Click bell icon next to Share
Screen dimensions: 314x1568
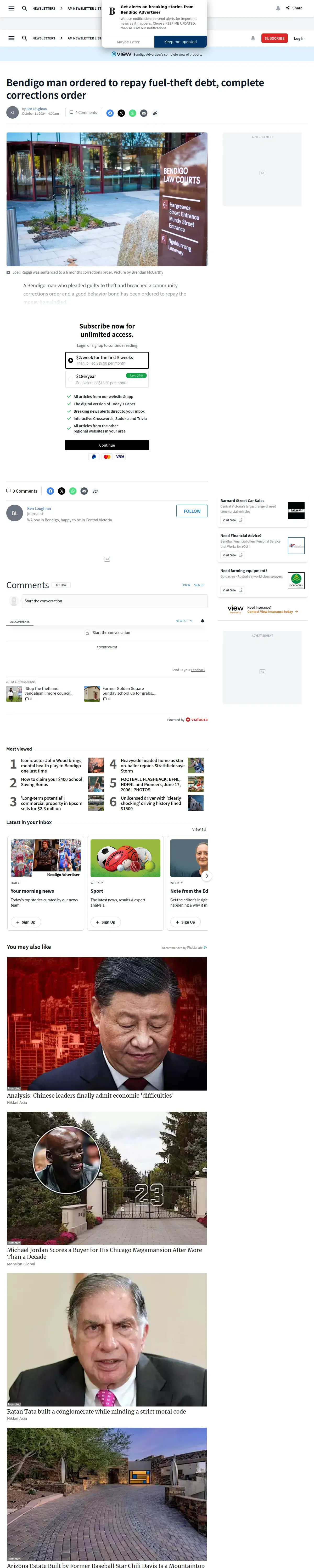(278, 9)
